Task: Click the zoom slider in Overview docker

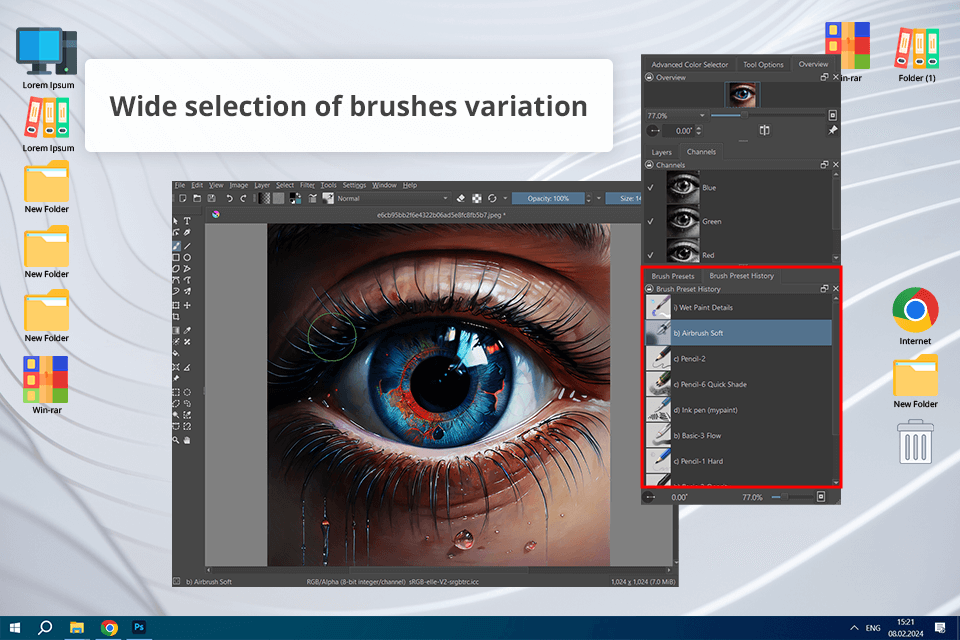Action: click(768, 115)
